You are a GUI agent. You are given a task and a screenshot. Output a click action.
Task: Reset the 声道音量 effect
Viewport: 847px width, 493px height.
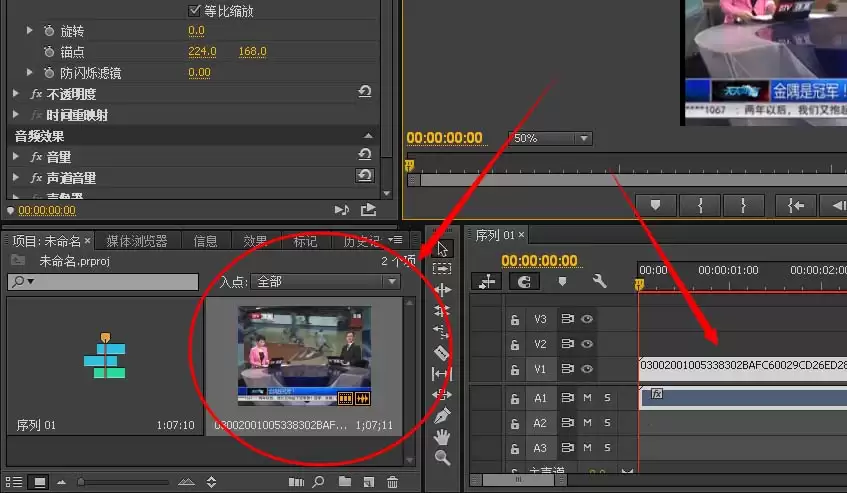pyautogui.click(x=365, y=175)
